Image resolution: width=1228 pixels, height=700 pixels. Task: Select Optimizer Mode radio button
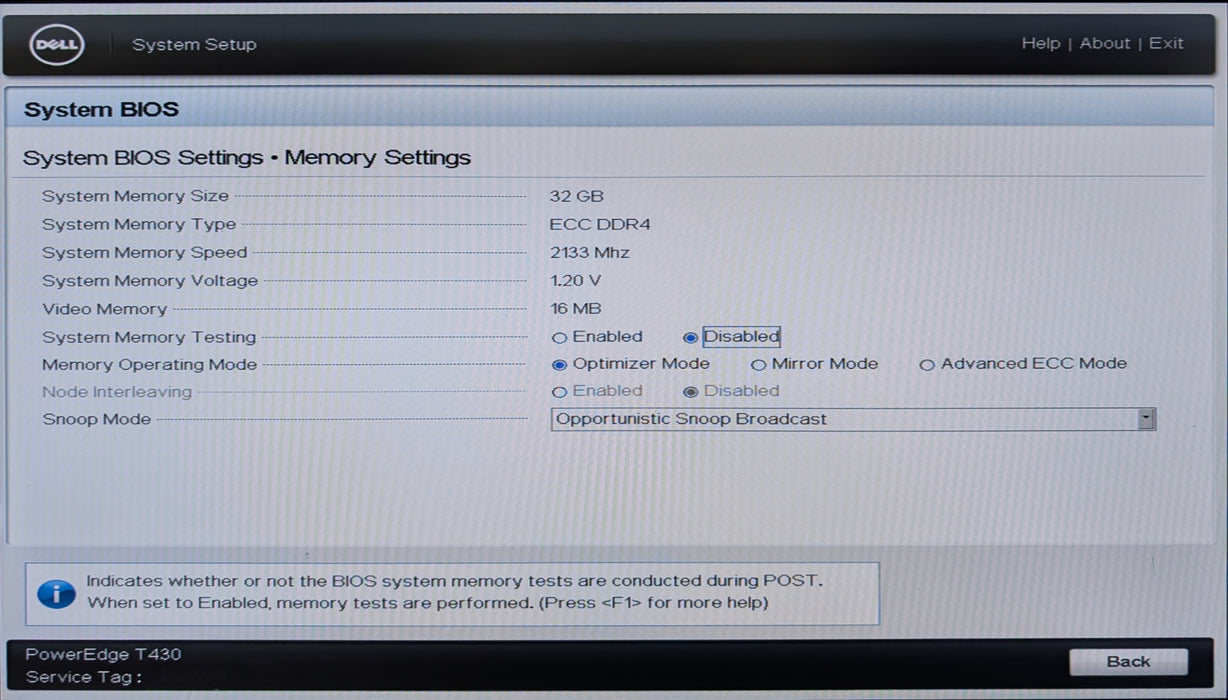(x=631, y=364)
